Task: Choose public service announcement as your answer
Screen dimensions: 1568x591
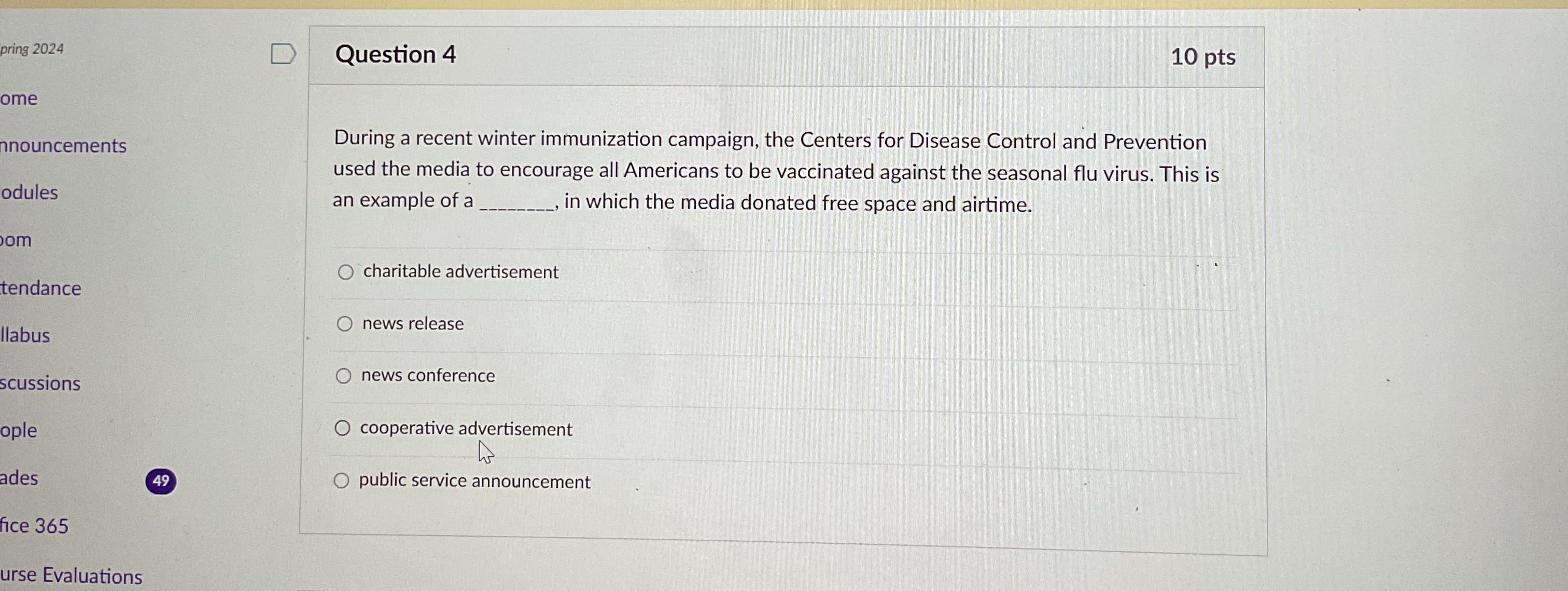Action: click(343, 480)
